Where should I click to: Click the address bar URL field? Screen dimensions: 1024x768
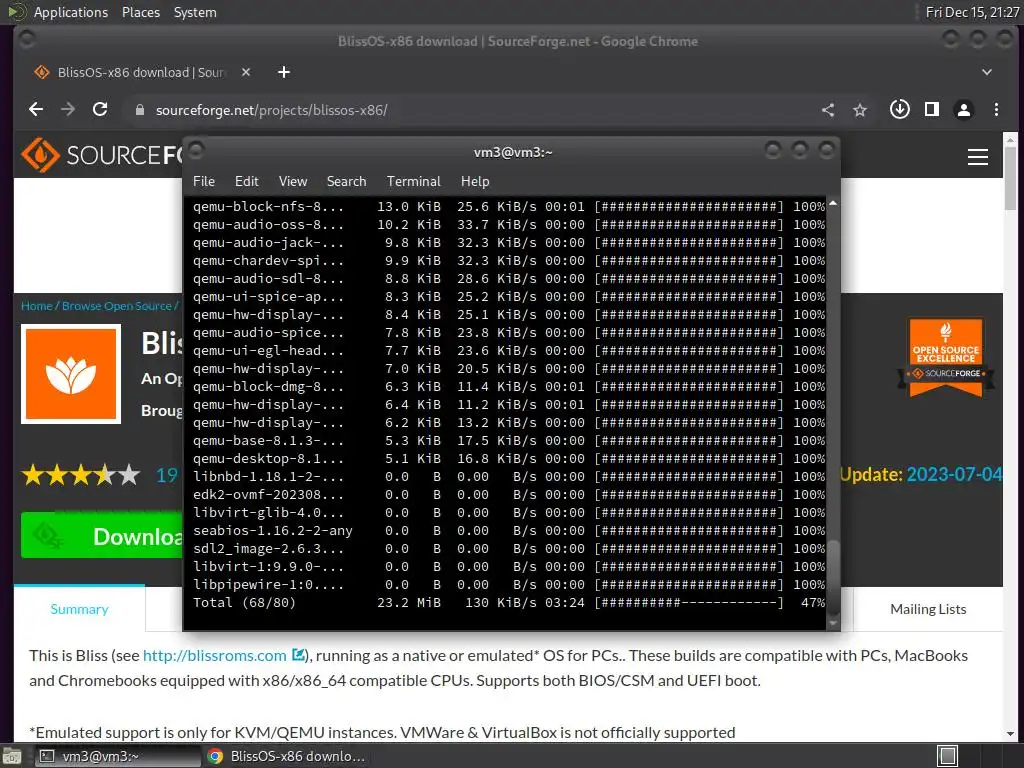[470, 110]
